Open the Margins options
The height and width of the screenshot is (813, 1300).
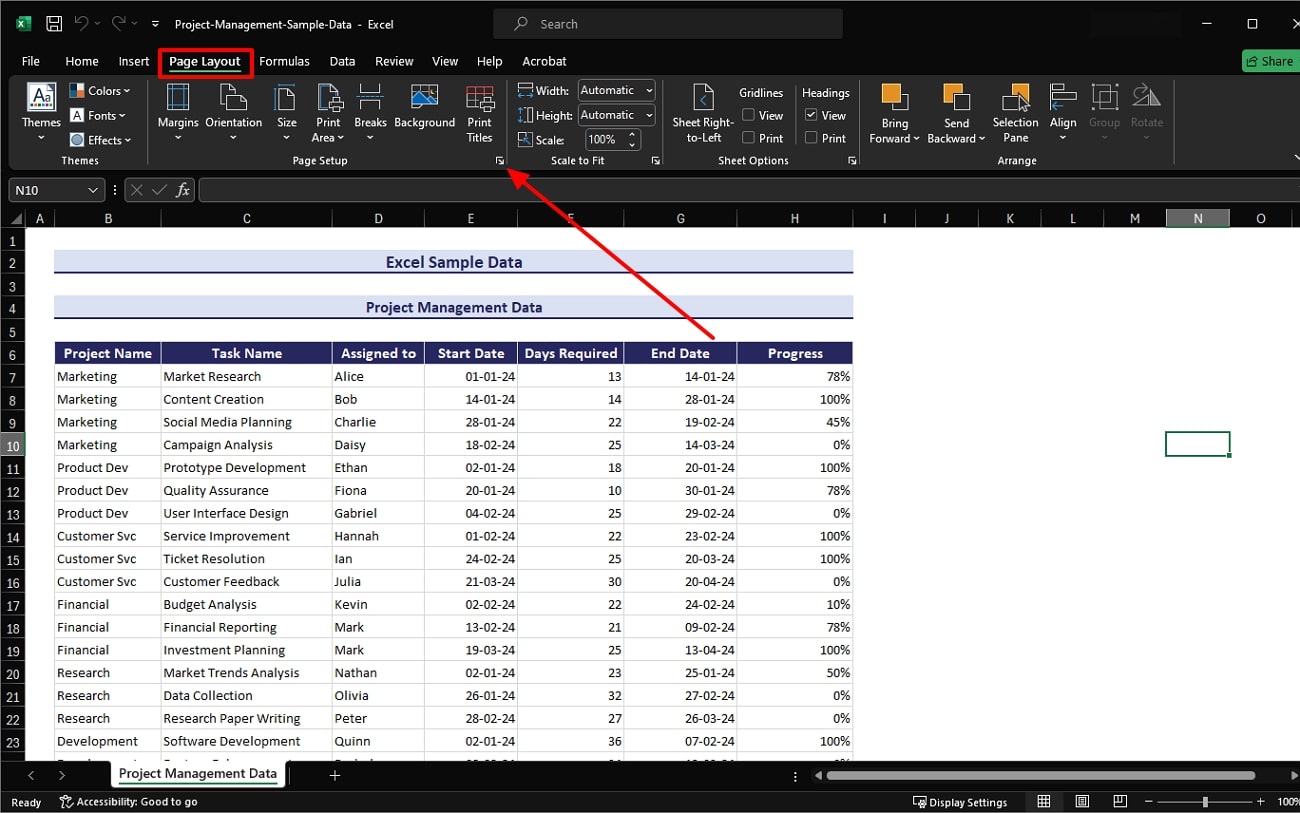click(178, 110)
